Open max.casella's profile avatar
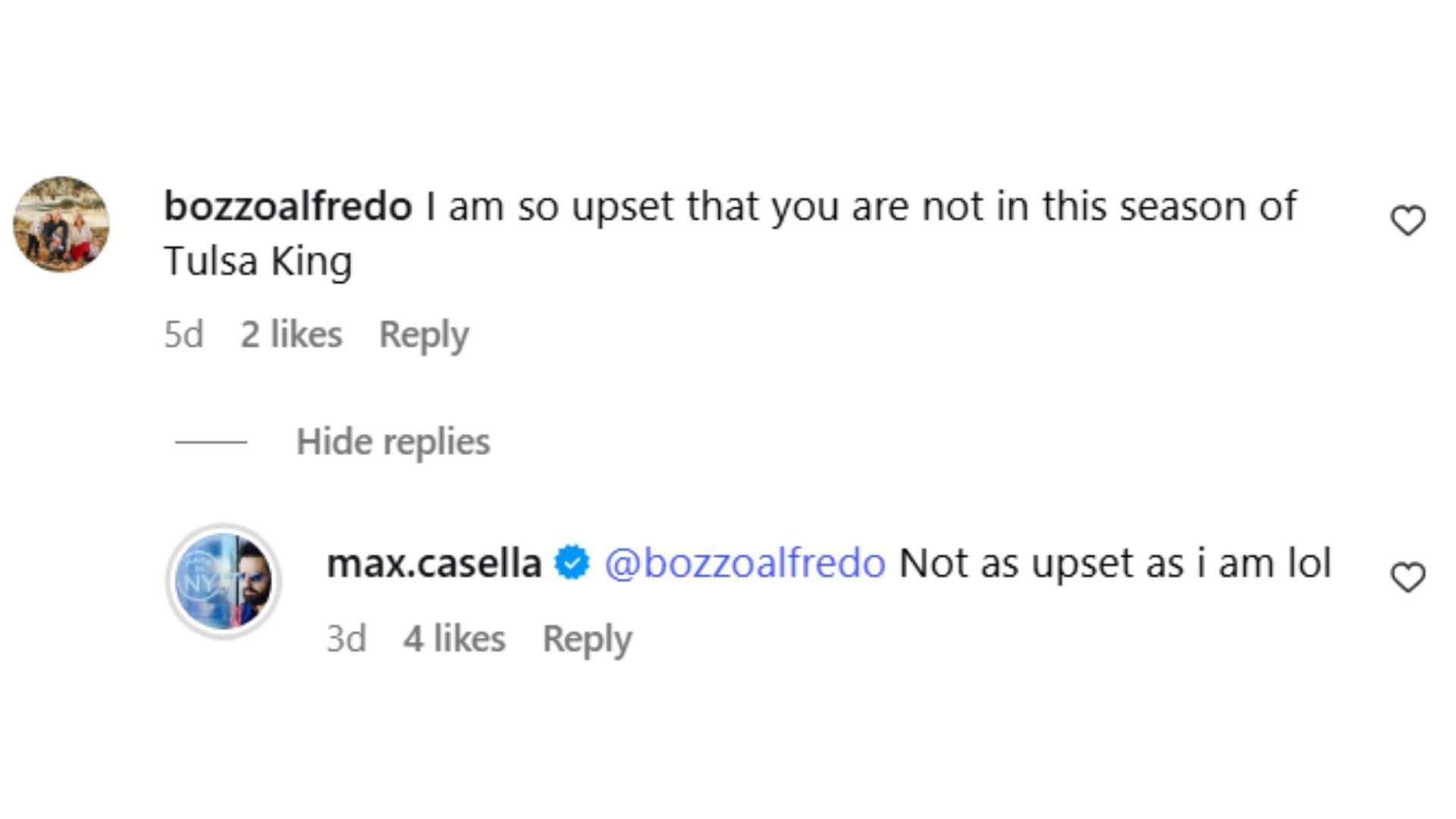 pyautogui.click(x=224, y=581)
